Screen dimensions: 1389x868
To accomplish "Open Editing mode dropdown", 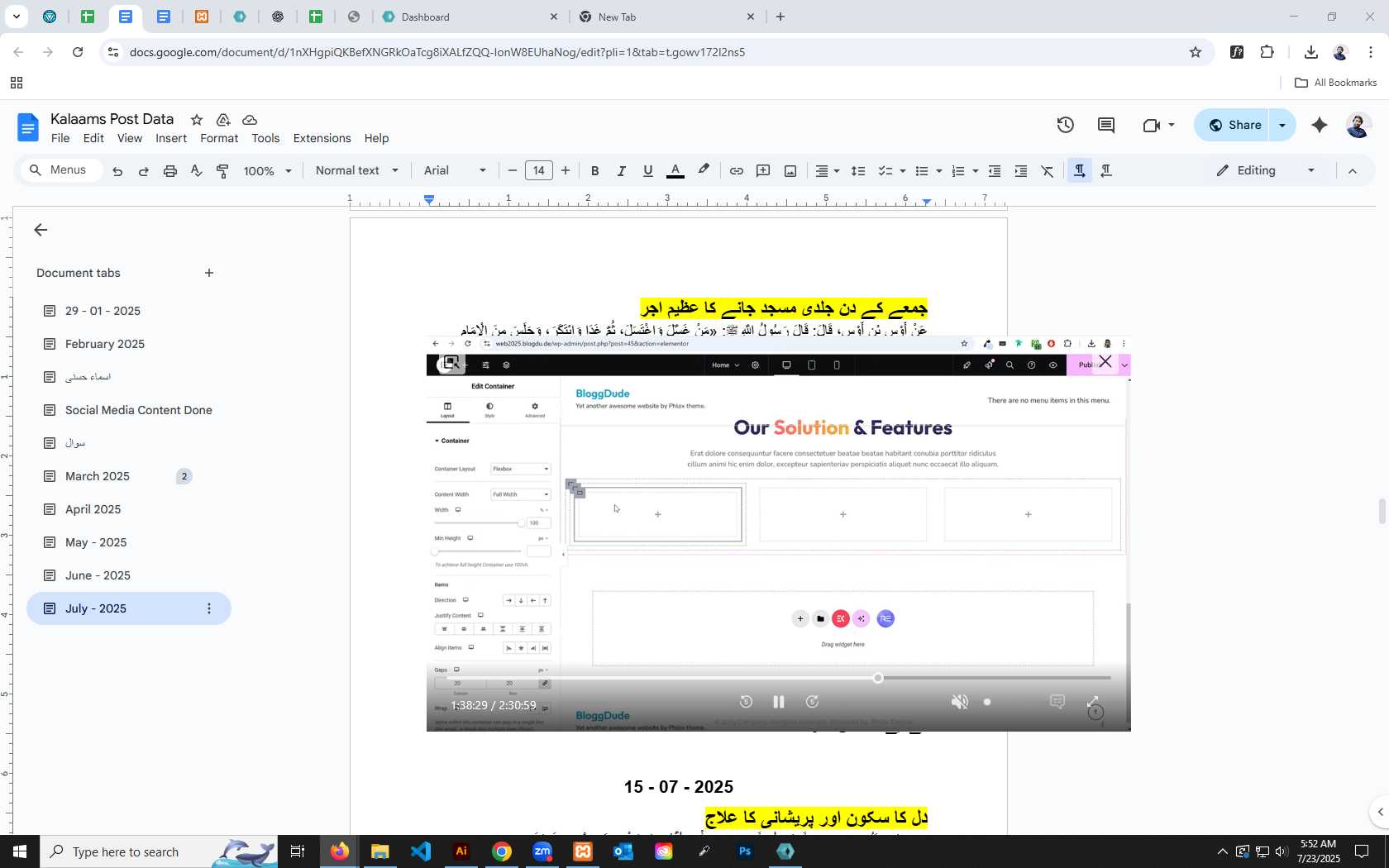I will (x=1265, y=171).
